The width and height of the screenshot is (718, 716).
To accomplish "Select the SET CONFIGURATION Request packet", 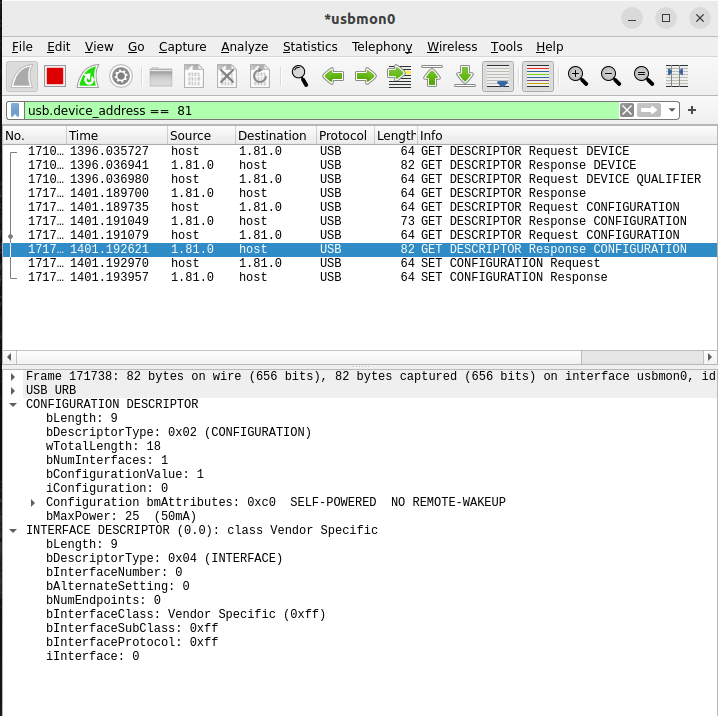I will (x=359, y=263).
